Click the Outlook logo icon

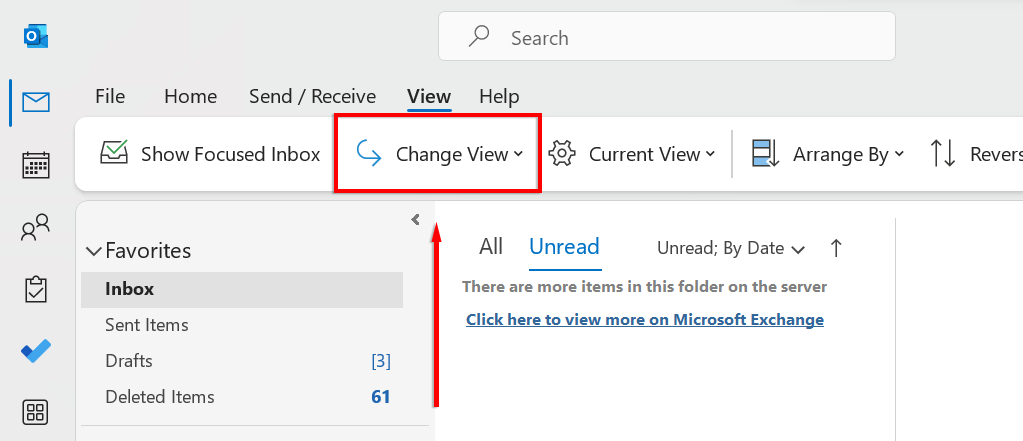click(x=36, y=37)
